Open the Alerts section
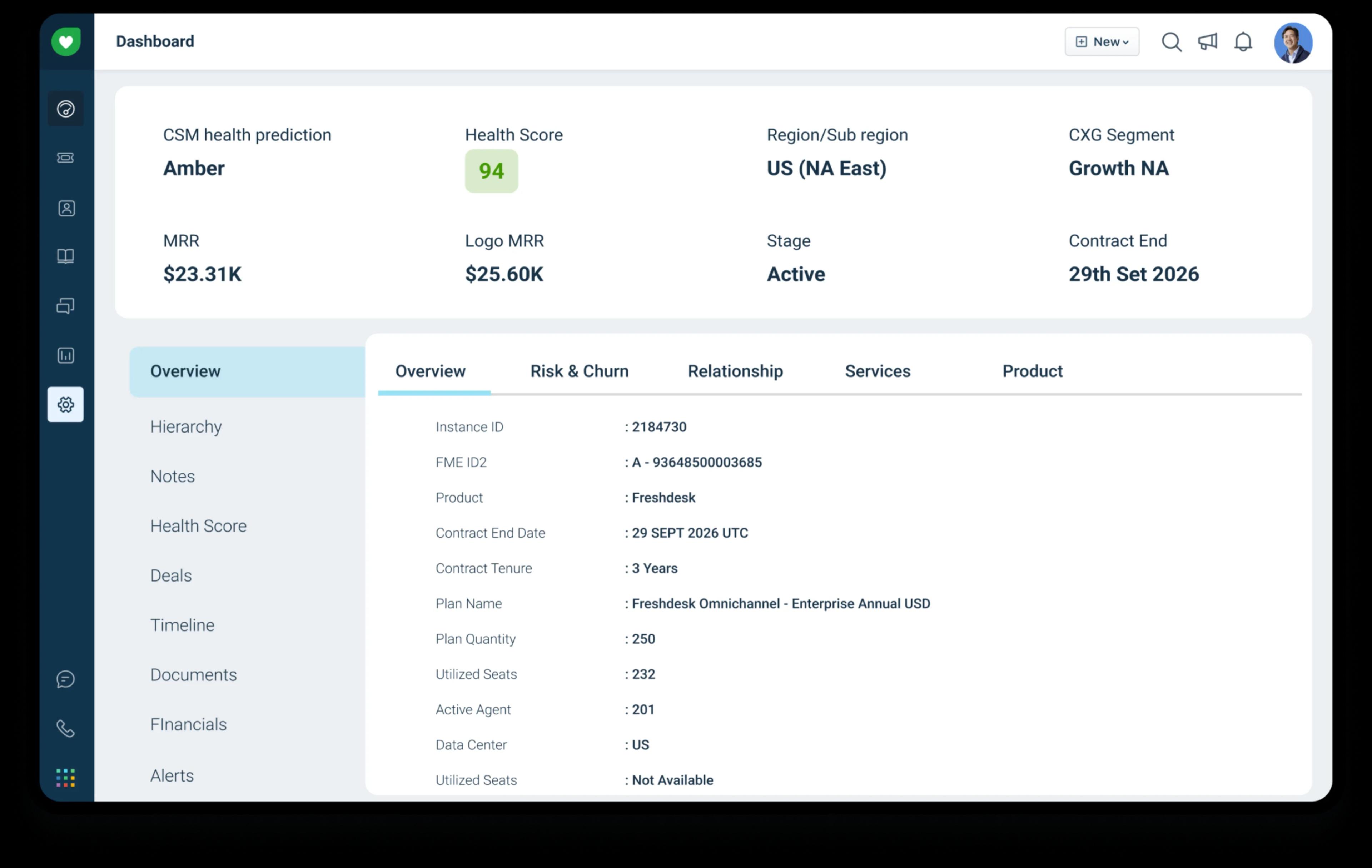 pos(172,775)
